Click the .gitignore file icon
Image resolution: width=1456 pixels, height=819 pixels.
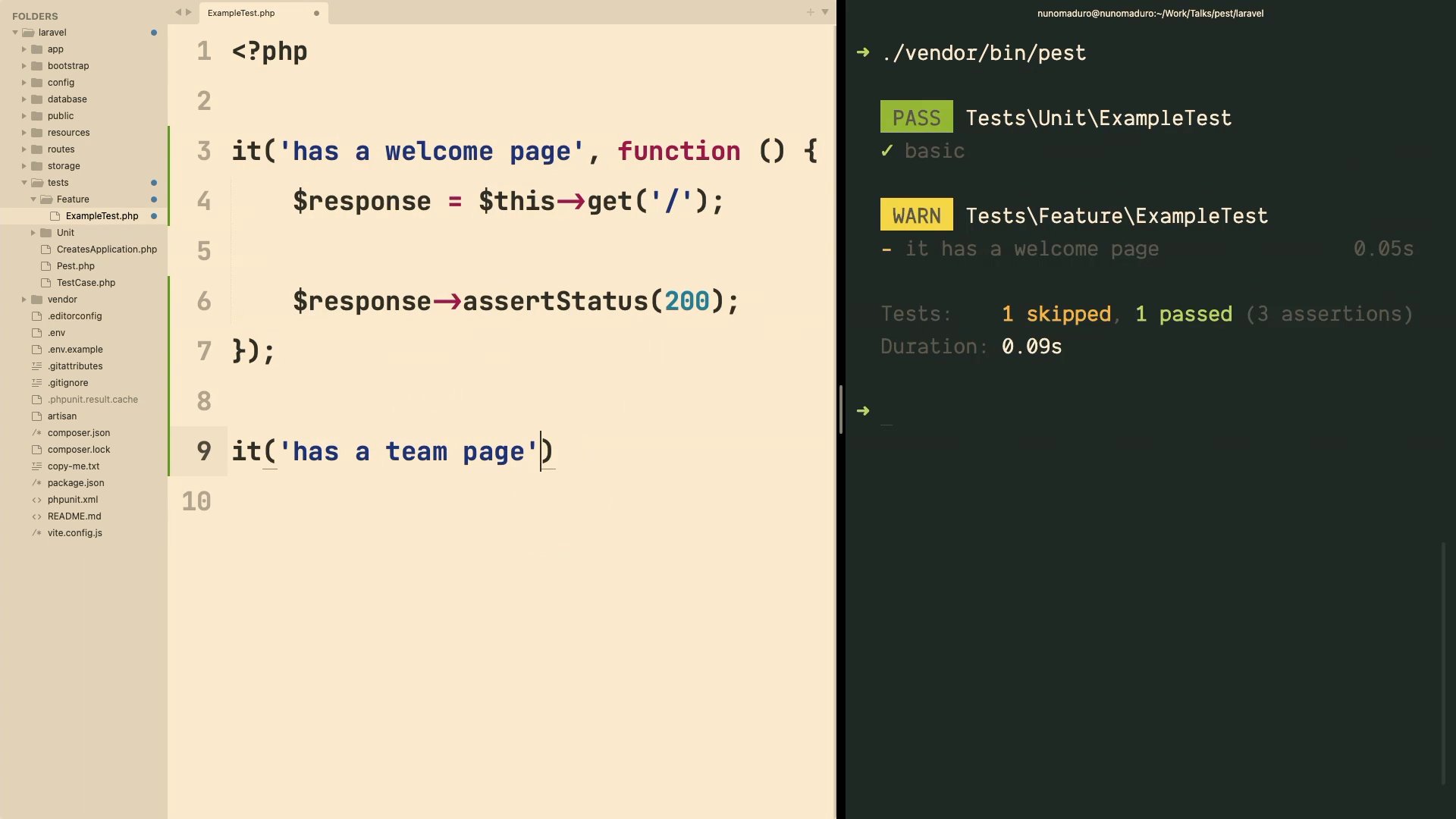[36, 383]
